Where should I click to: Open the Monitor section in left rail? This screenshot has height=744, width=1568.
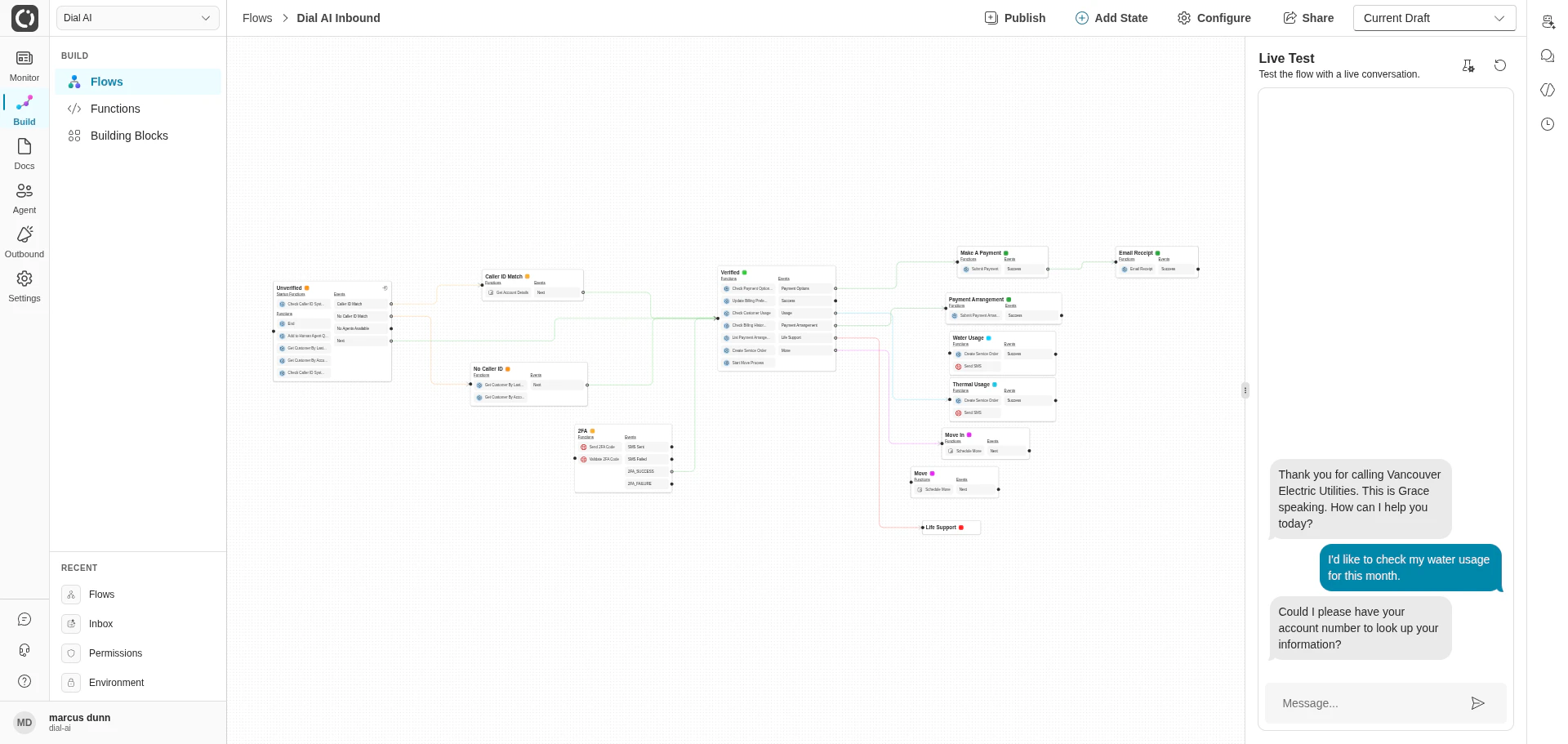24,65
